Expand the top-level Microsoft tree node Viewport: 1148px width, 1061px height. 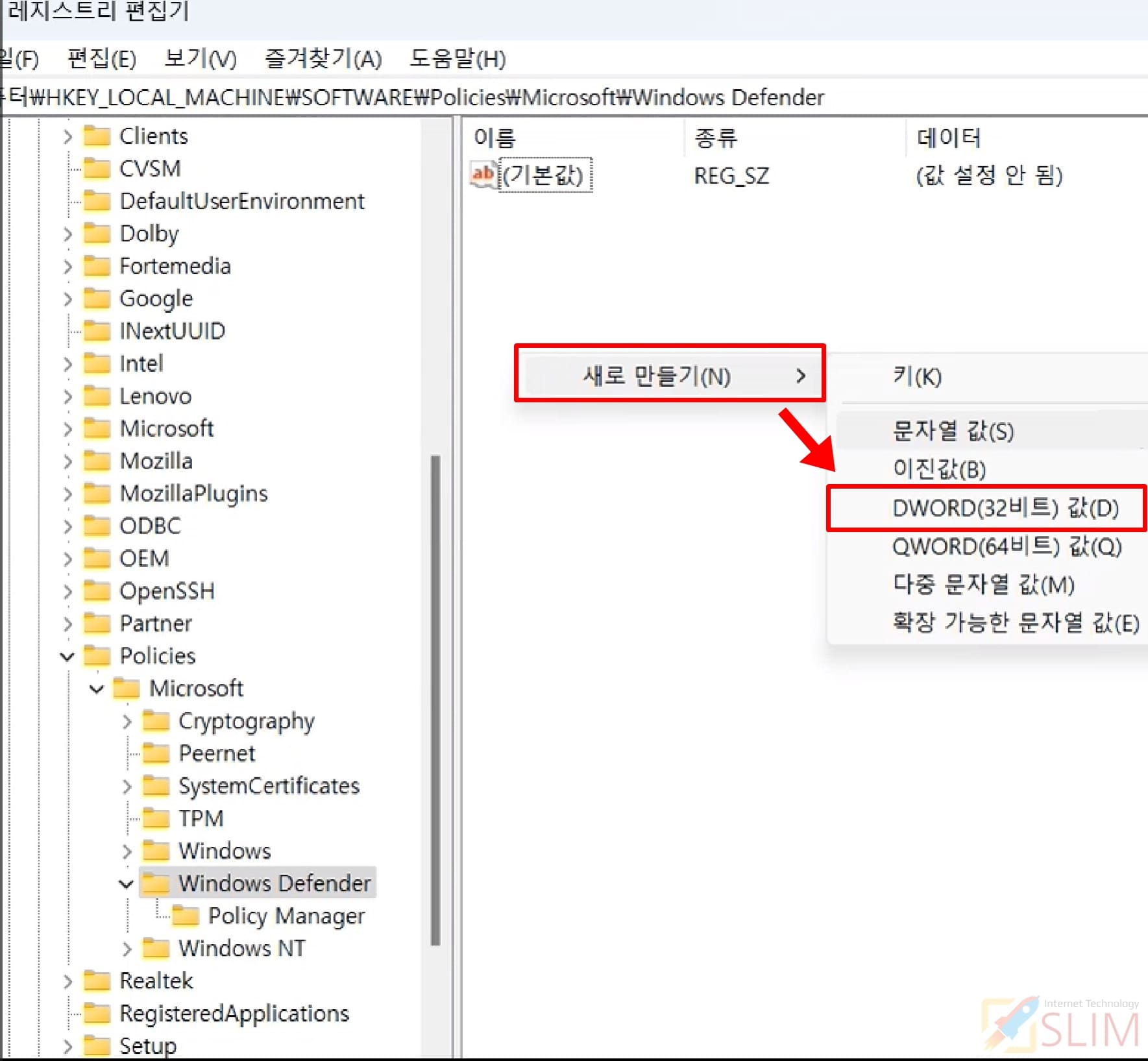pyautogui.click(x=67, y=428)
